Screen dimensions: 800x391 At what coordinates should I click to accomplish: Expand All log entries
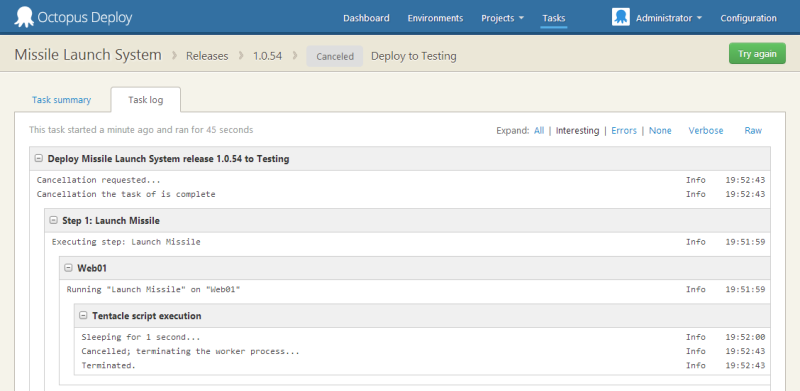click(539, 131)
